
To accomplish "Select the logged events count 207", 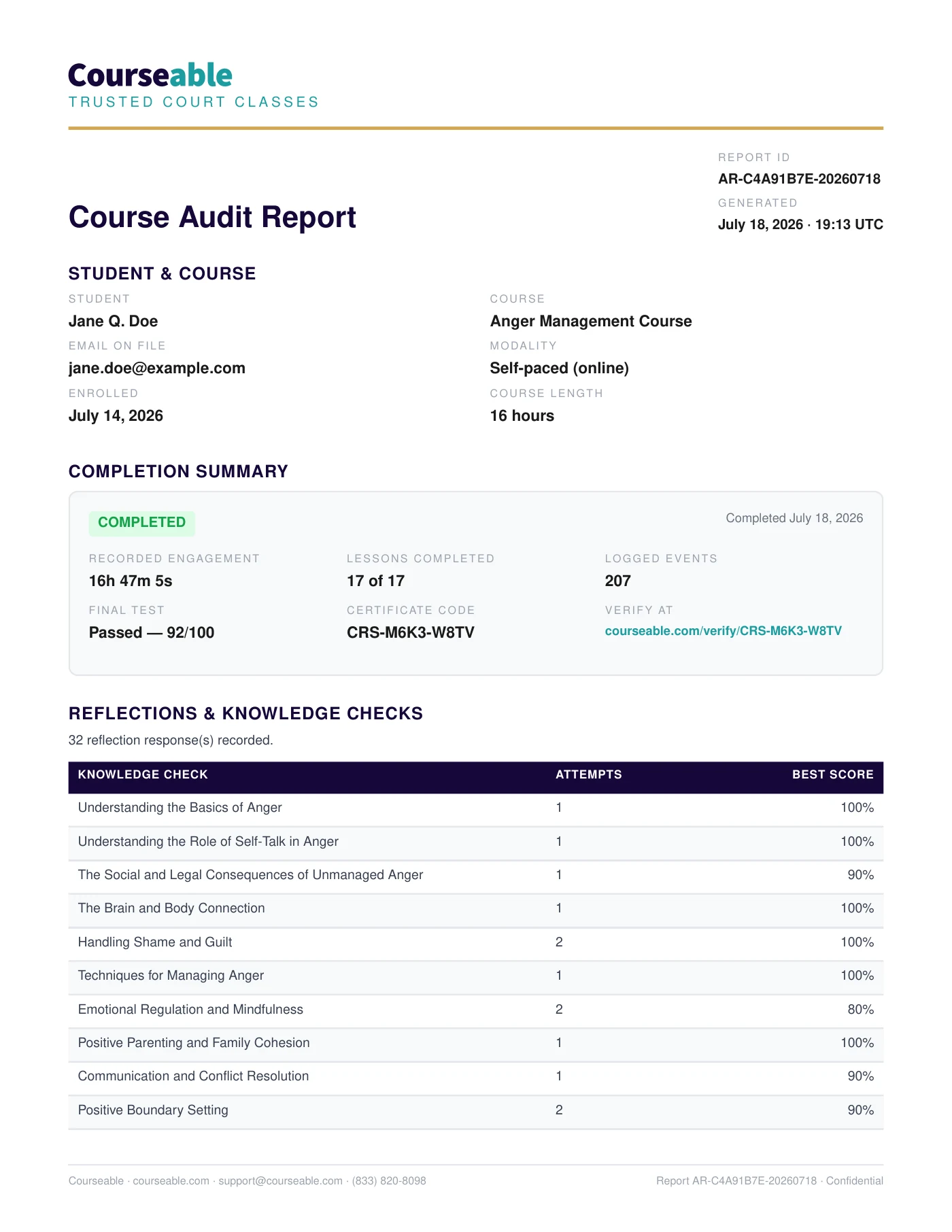I will pyautogui.click(x=617, y=581).
